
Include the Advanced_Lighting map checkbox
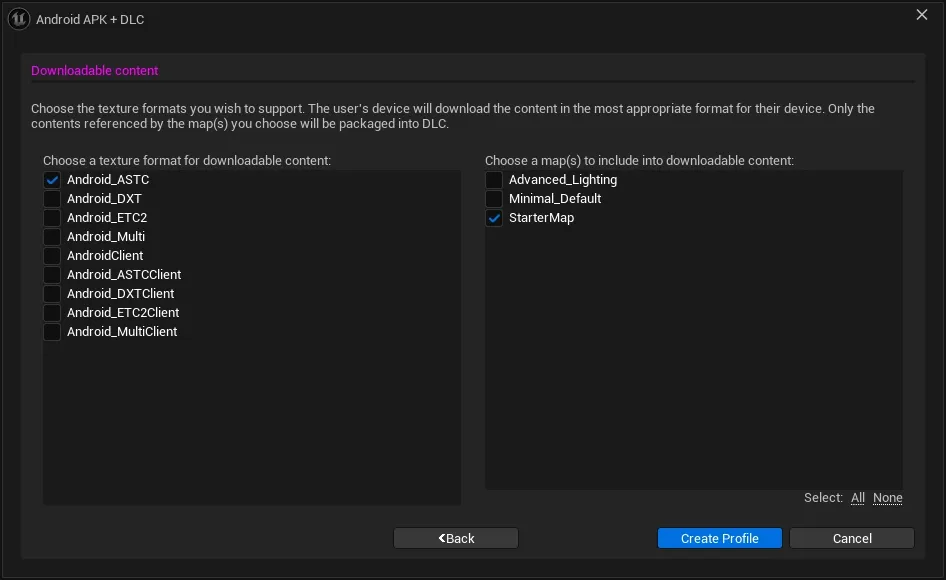click(494, 180)
